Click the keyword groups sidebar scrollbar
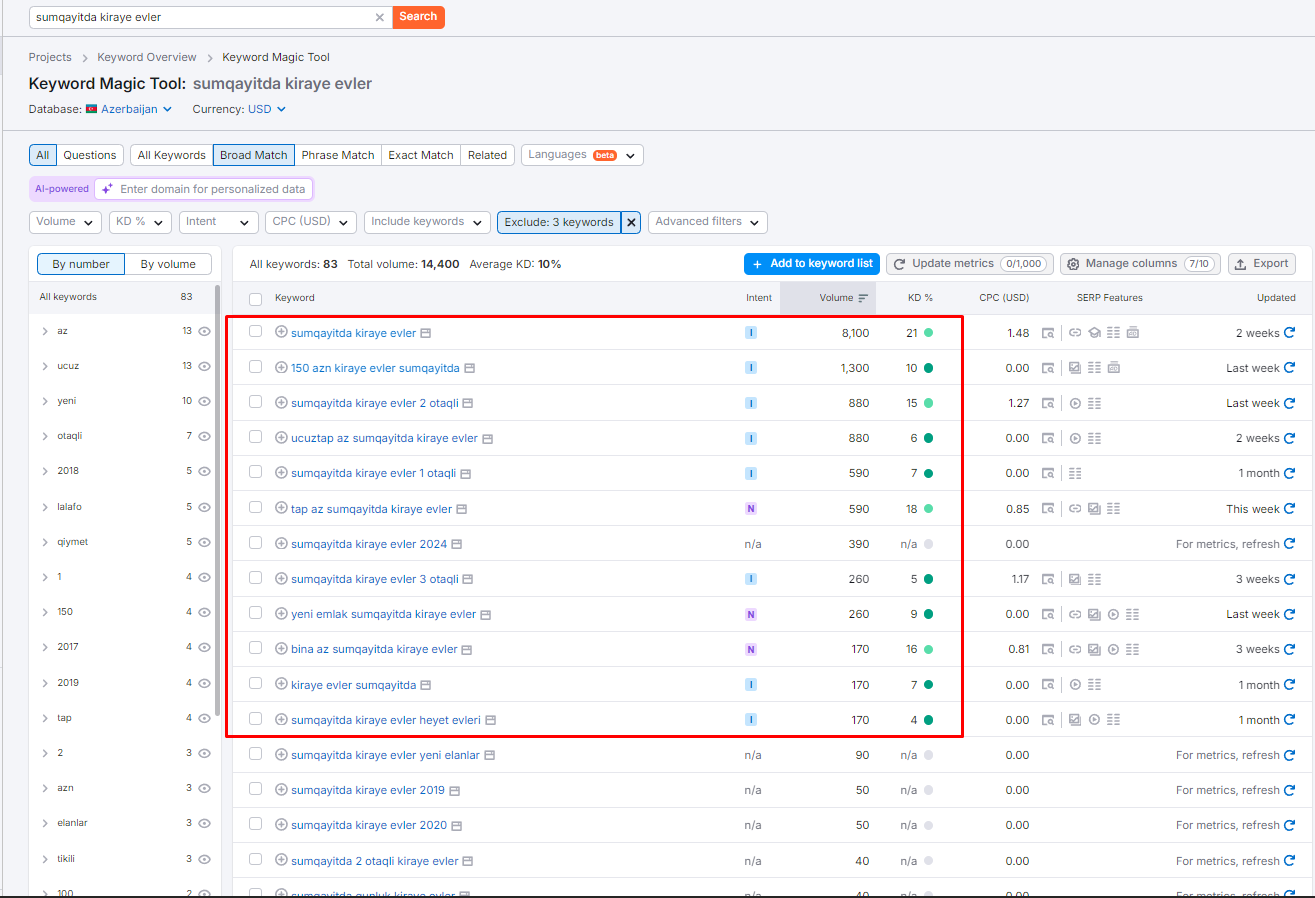 point(217,498)
